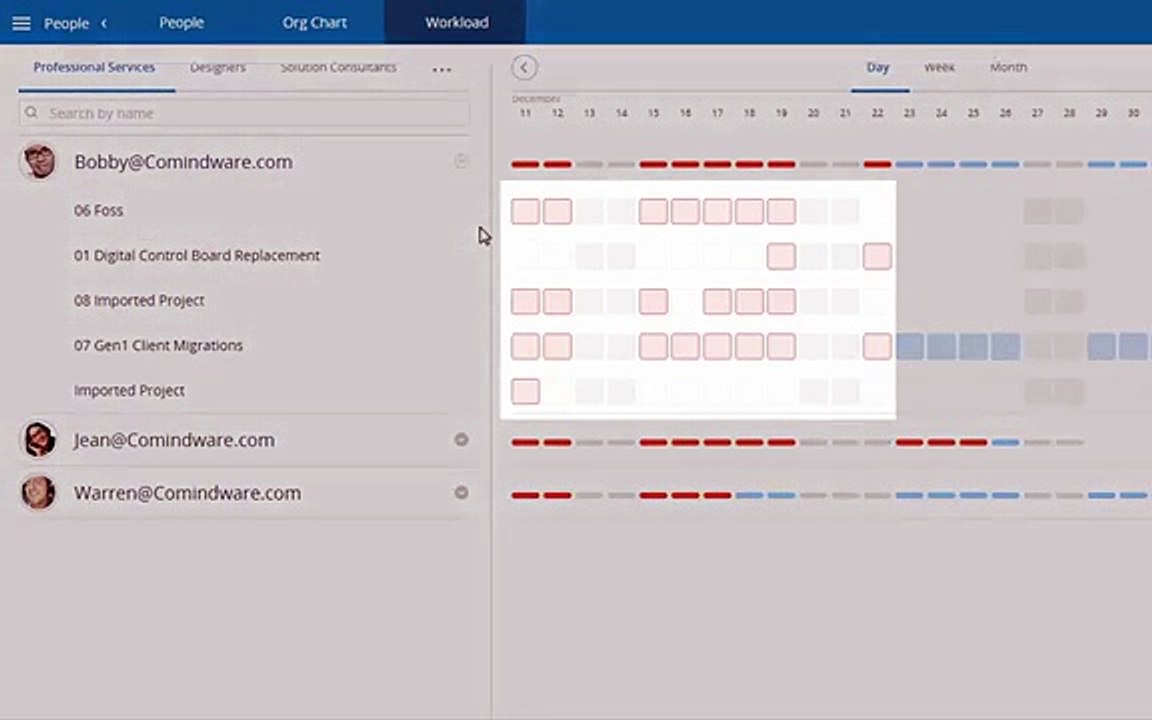
Task: Switch to the Designers group tab
Action: click(217, 67)
